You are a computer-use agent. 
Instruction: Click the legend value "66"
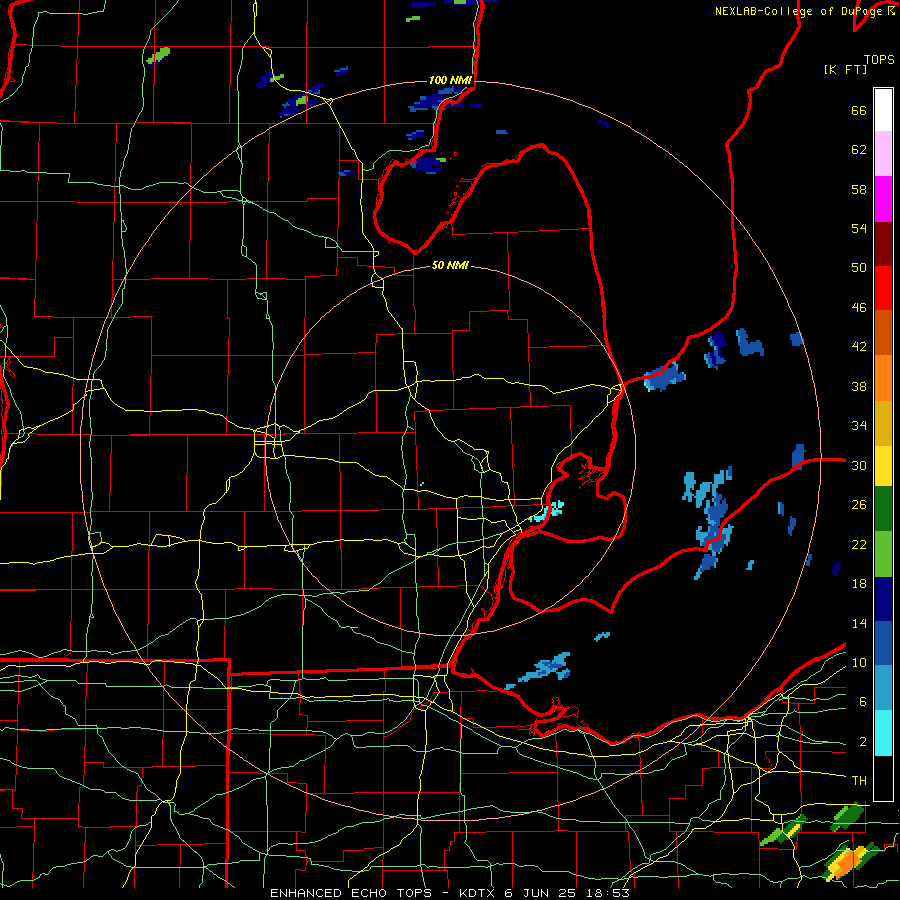(x=859, y=110)
